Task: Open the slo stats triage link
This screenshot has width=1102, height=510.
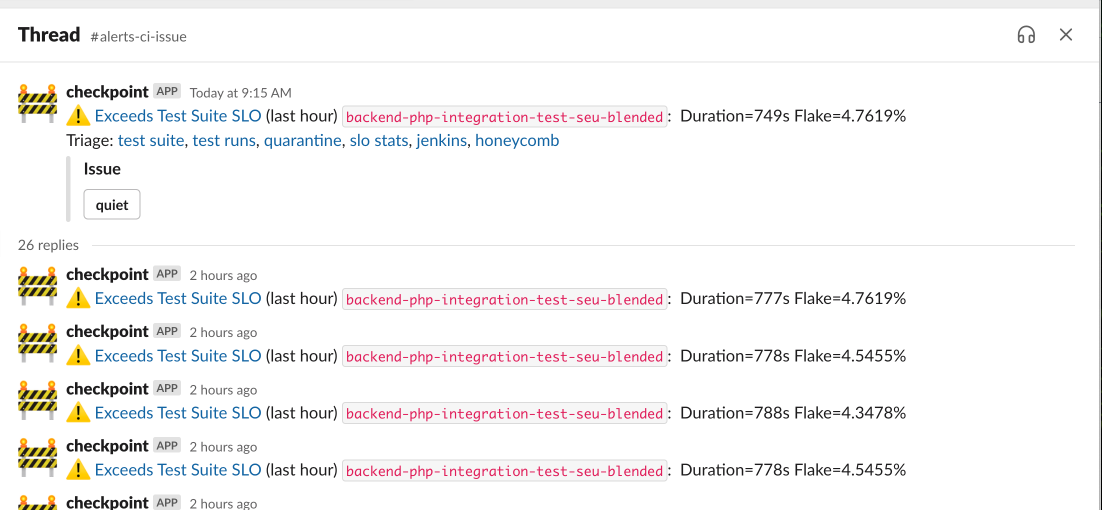Action: click(x=378, y=140)
